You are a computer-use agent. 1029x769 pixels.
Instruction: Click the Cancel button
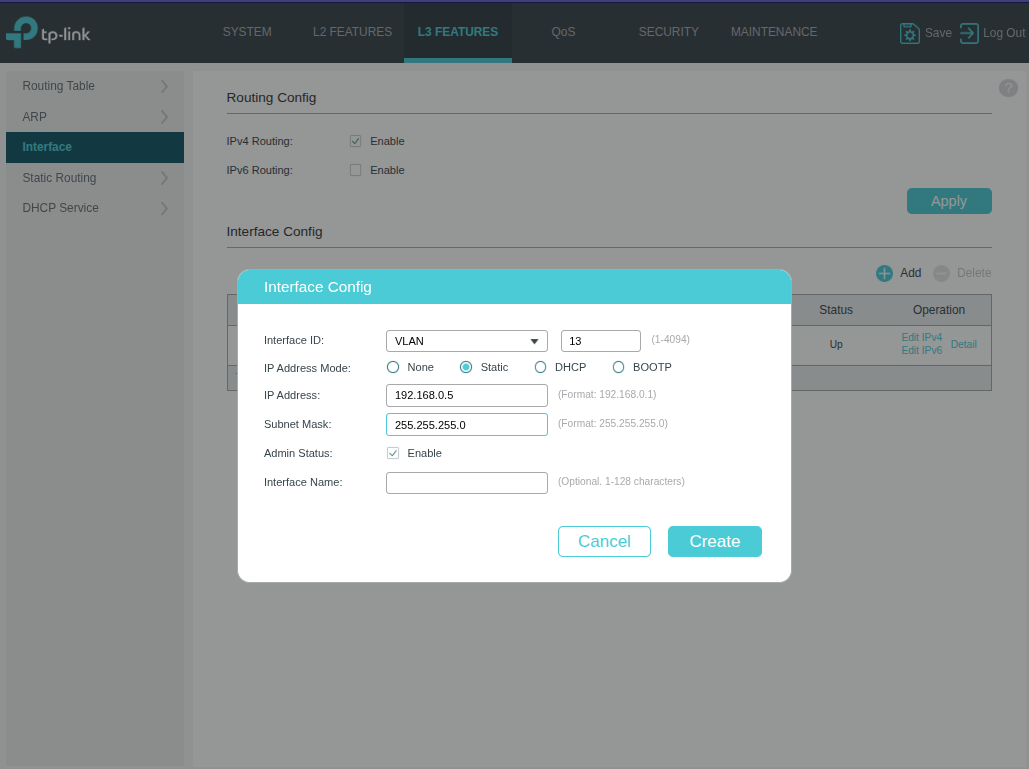tap(604, 541)
